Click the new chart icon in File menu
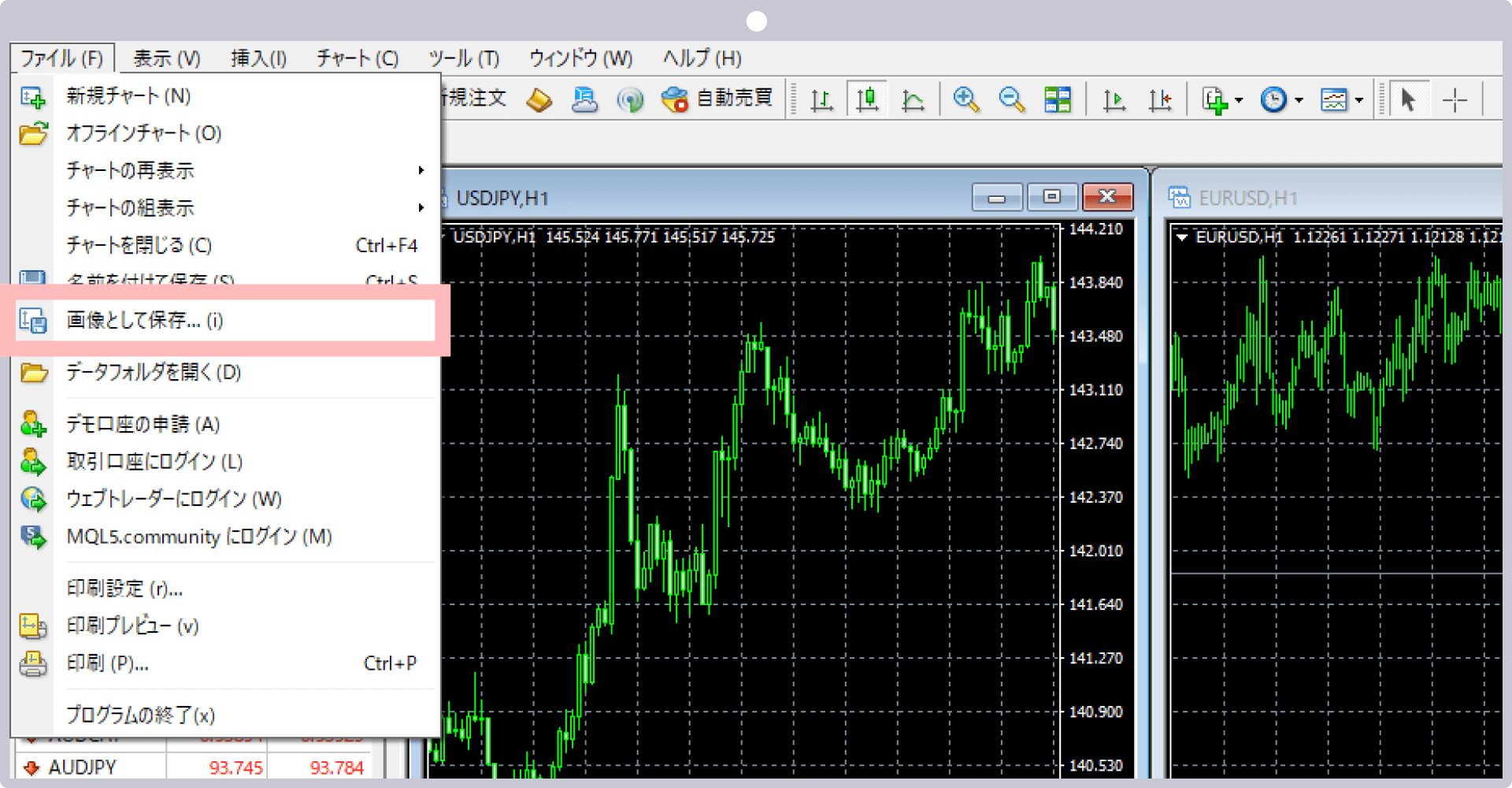Image resolution: width=1512 pixels, height=788 pixels. [33, 96]
